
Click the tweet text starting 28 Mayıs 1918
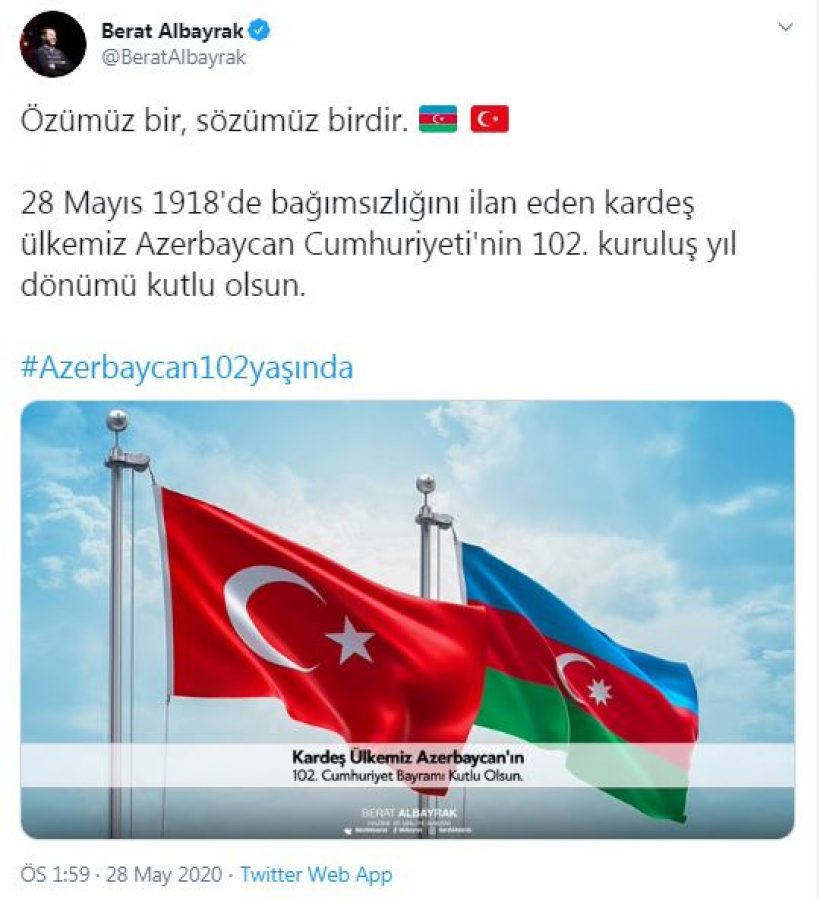click(379, 243)
